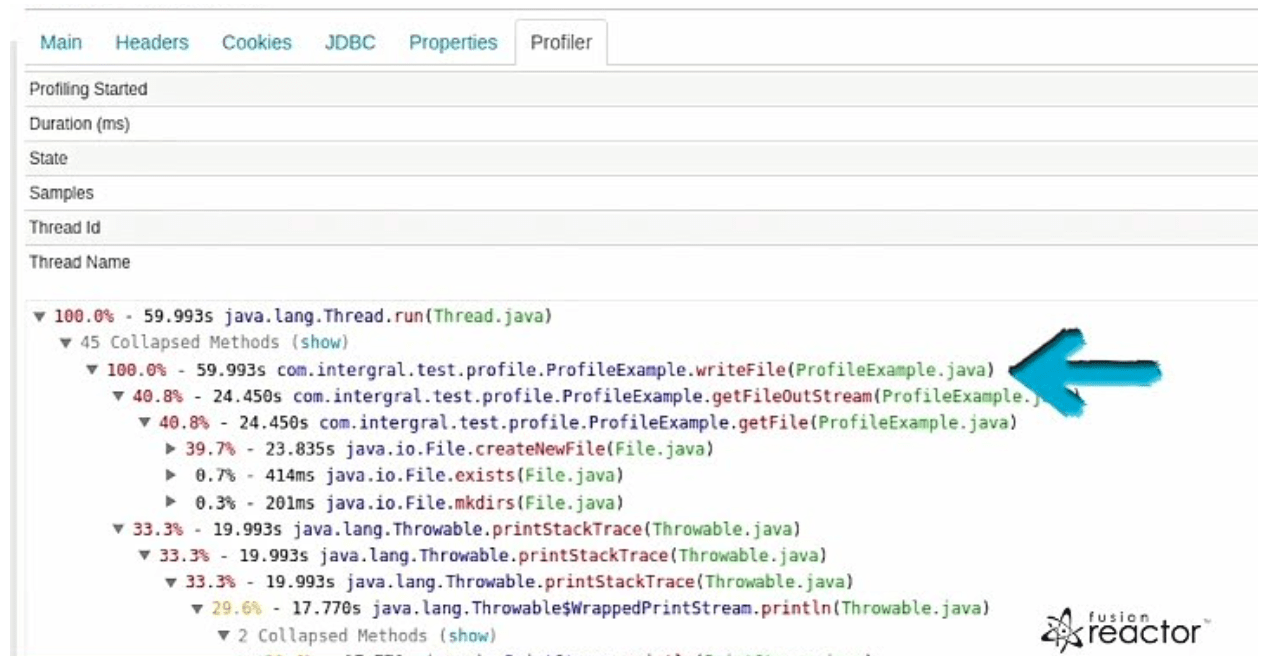Viewport: 1270px width, 672px height.
Task: Select the Profiler tab
Action: [561, 43]
